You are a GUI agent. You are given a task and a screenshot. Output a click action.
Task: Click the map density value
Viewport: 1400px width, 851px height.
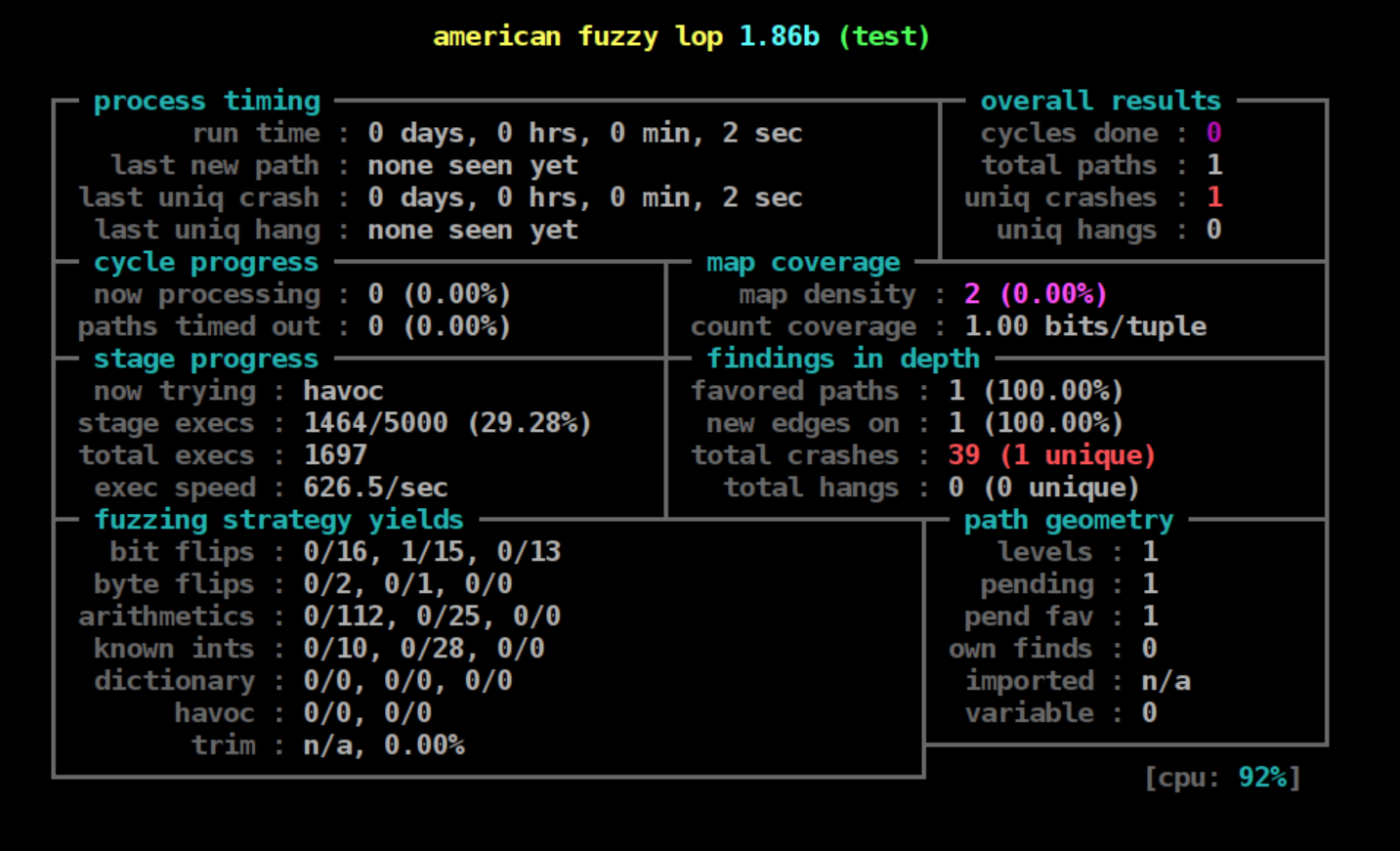(1035, 294)
